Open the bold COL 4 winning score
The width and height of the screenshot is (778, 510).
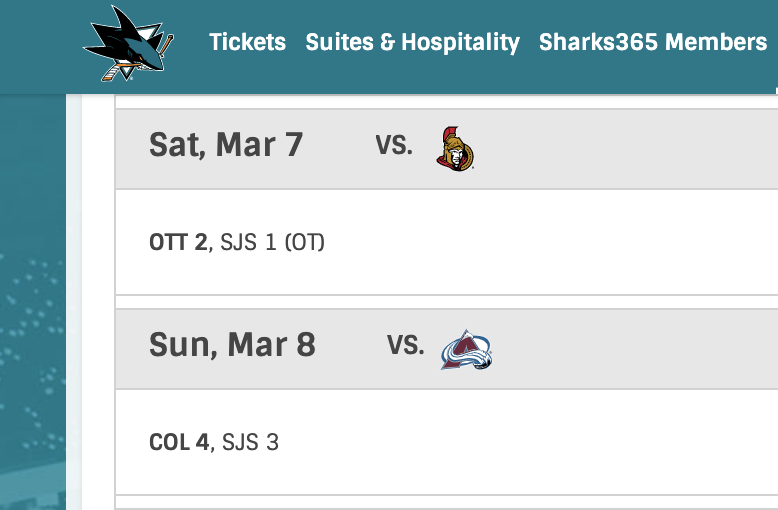179,442
